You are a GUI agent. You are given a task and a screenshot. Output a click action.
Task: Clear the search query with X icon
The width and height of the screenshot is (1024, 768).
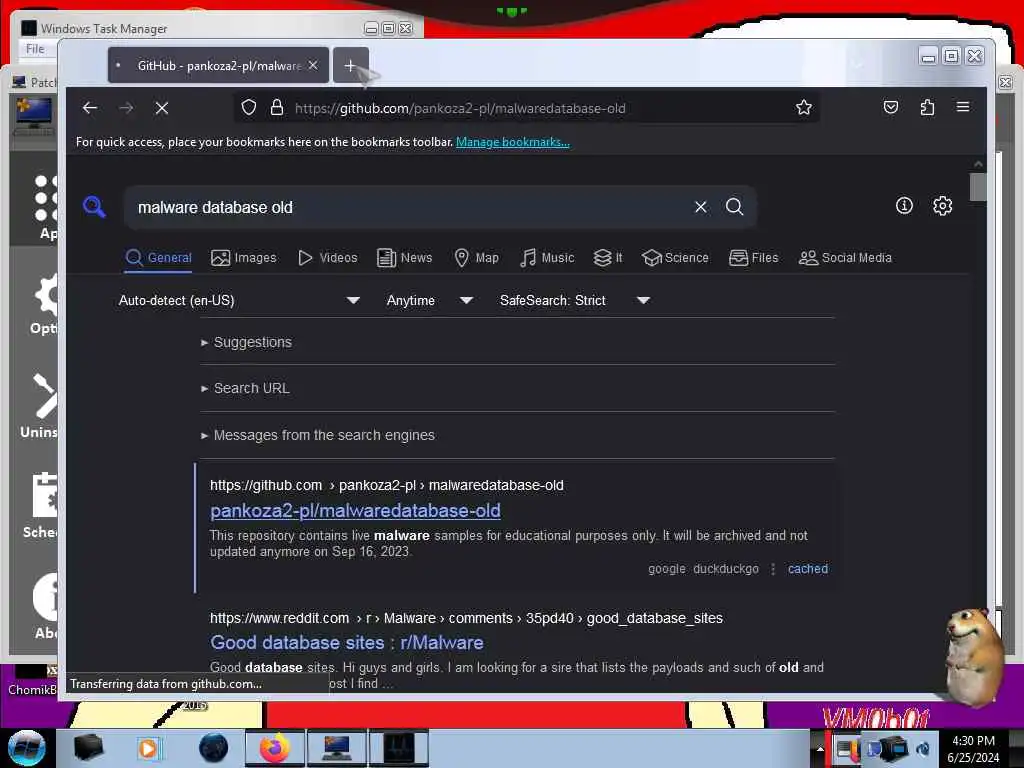click(701, 207)
